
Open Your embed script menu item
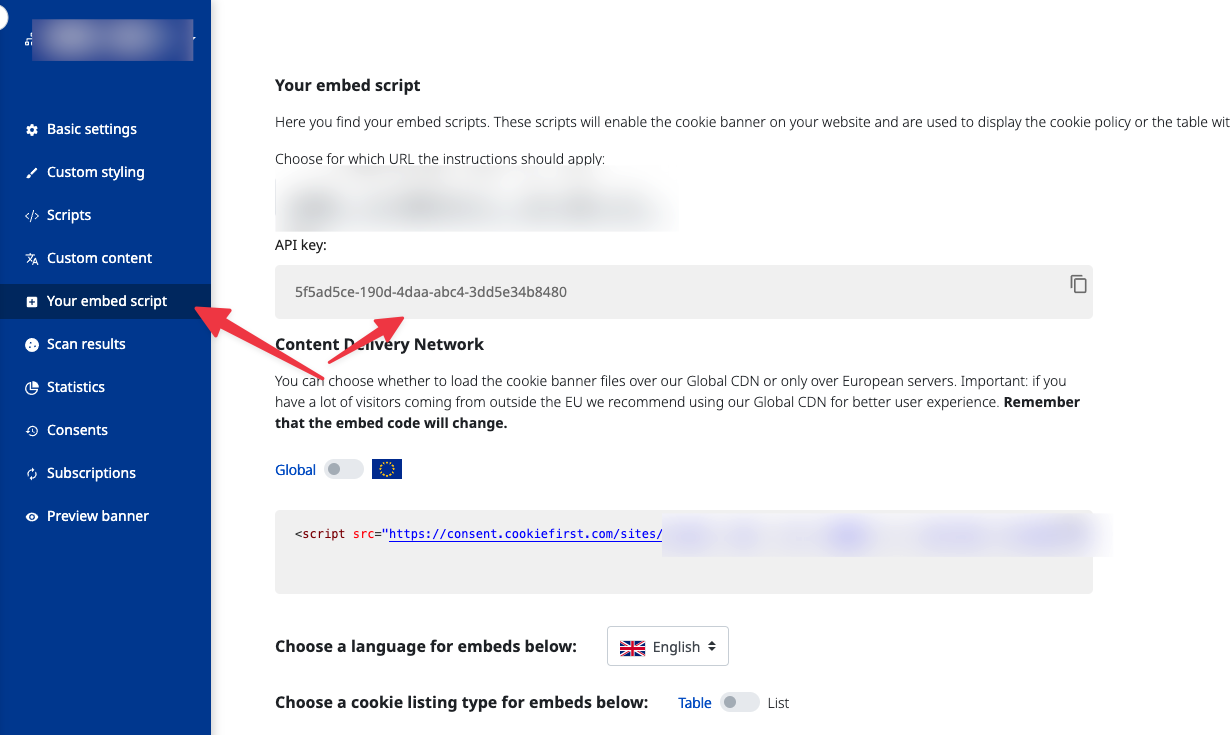pyautogui.click(x=105, y=301)
